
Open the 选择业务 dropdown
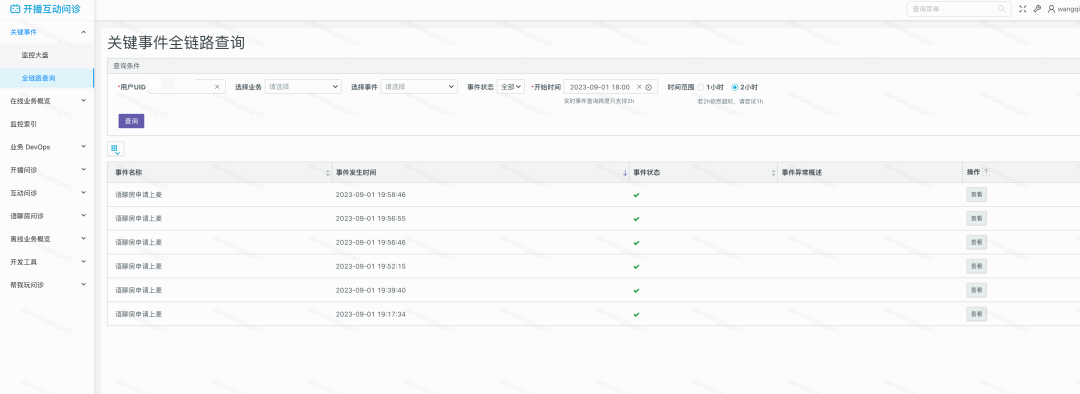303,87
